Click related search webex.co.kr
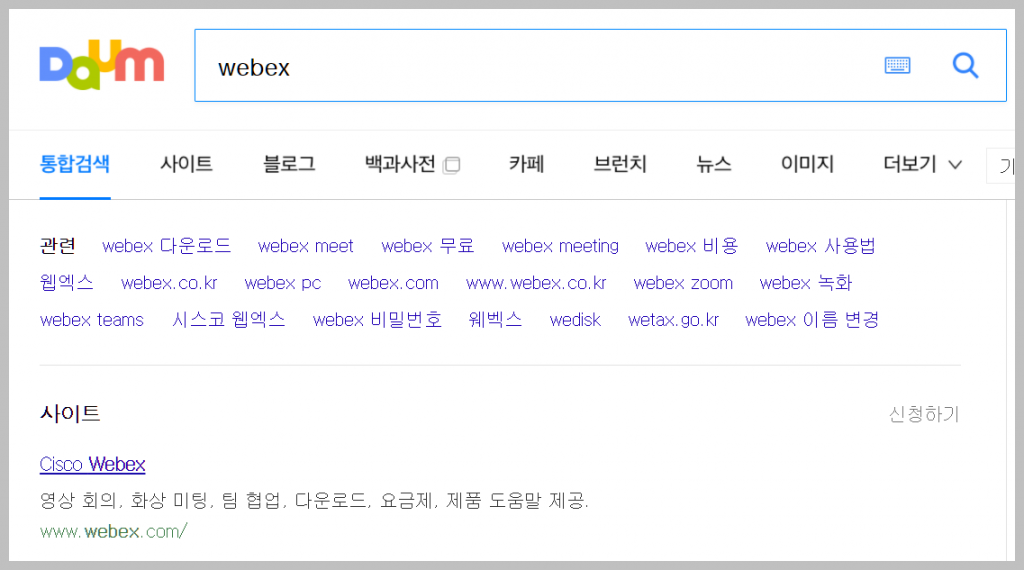The width and height of the screenshot is (1024, 570). click(x=169, y=283)
